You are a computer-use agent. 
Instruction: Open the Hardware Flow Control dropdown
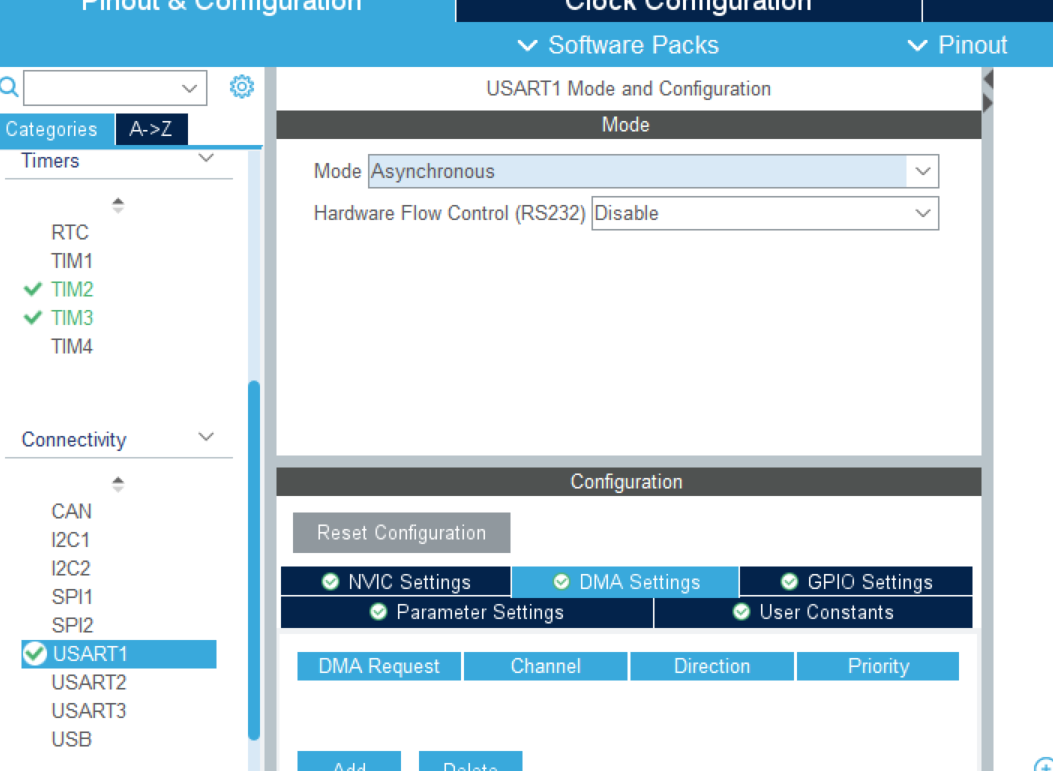pos(765,214)
